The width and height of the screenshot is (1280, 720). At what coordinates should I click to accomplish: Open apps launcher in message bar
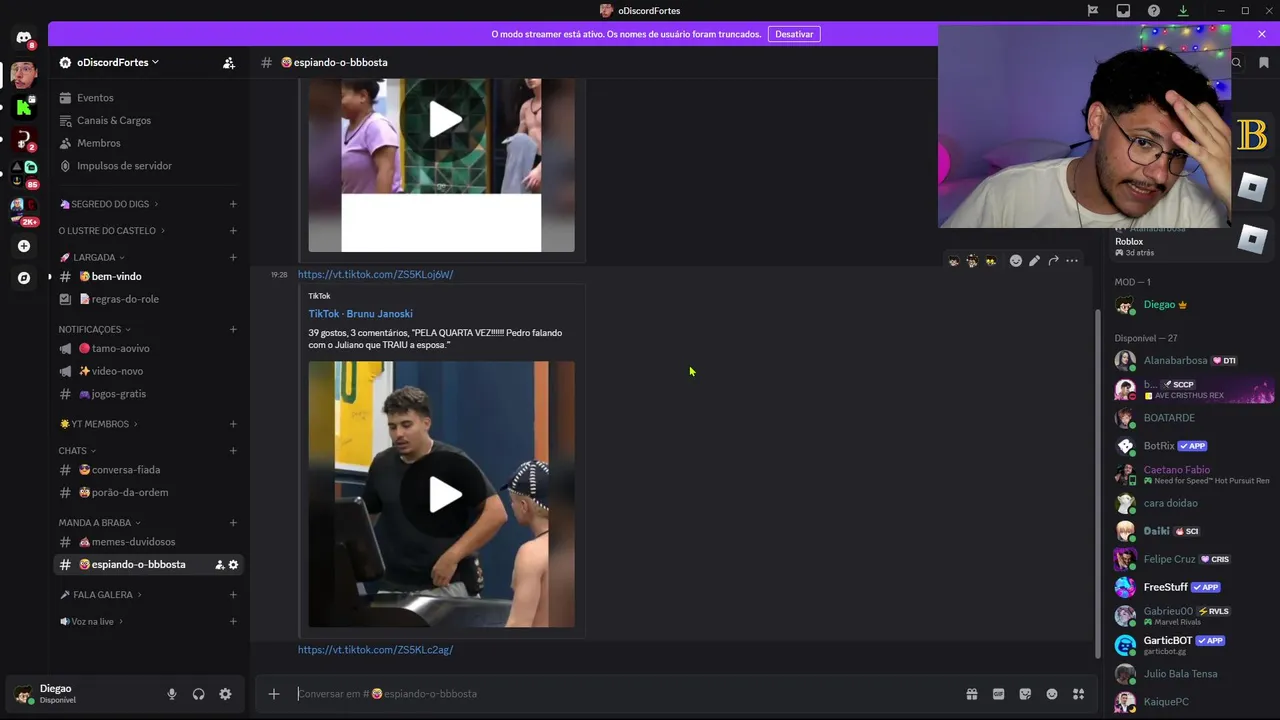pos(1079,694)
